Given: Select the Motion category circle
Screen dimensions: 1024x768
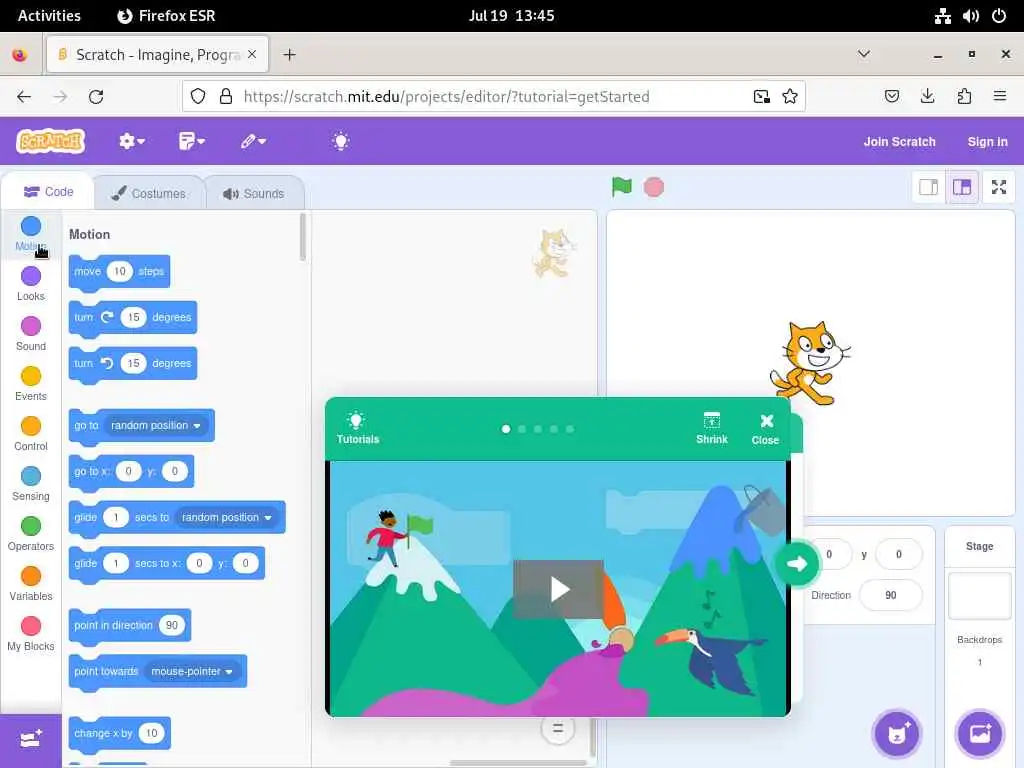Looking at the screenshot, I should click(x=31, y=226).
